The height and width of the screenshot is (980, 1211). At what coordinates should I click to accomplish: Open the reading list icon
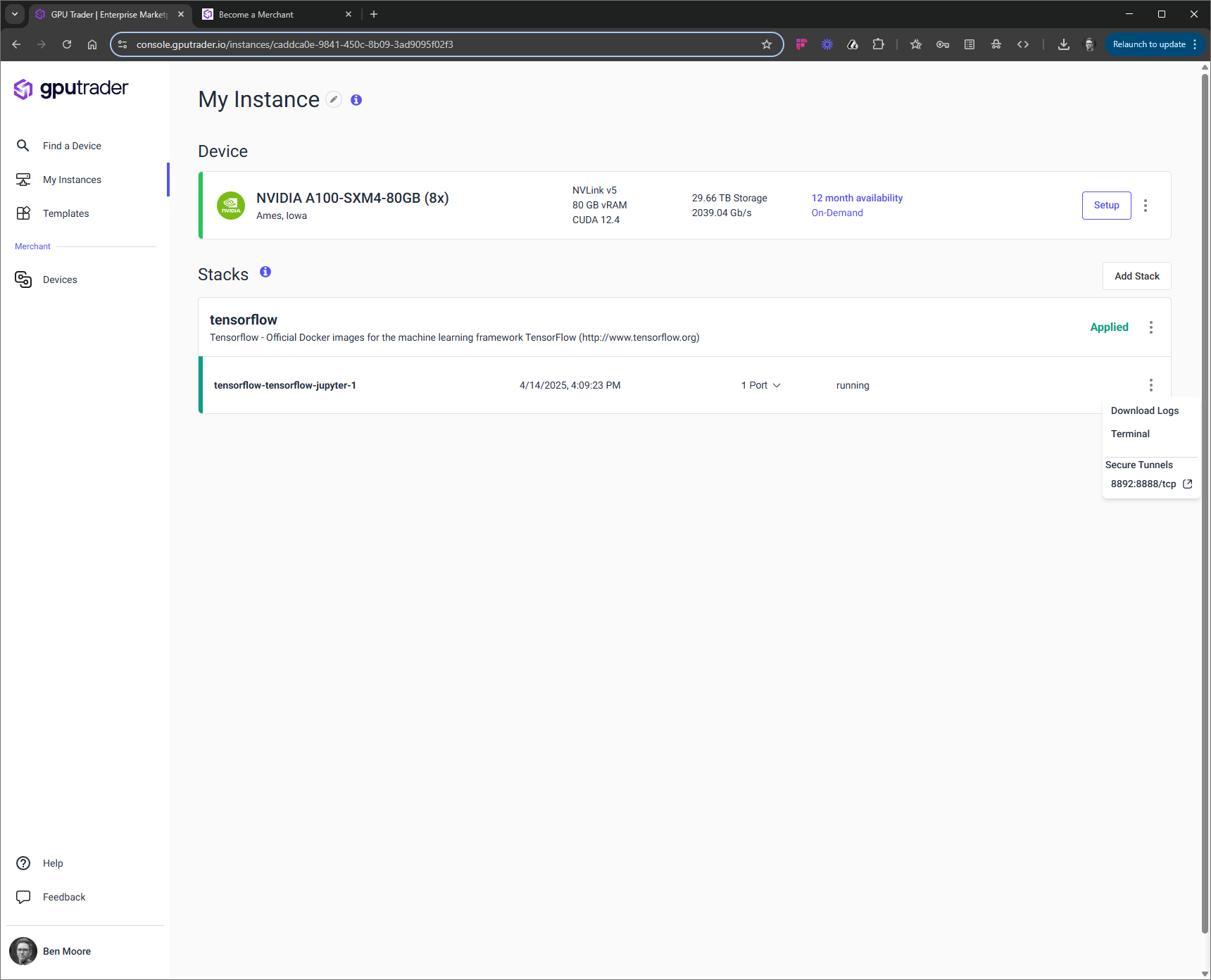point(970,44)
